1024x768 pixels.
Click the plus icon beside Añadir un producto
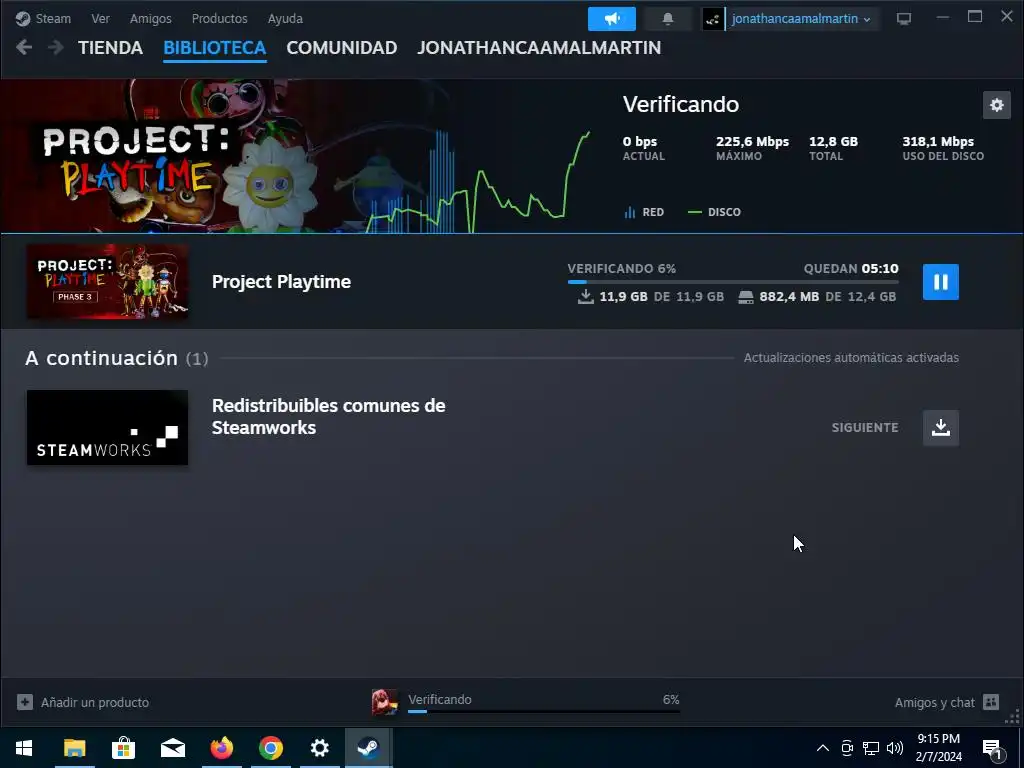(x=25, y=702)
